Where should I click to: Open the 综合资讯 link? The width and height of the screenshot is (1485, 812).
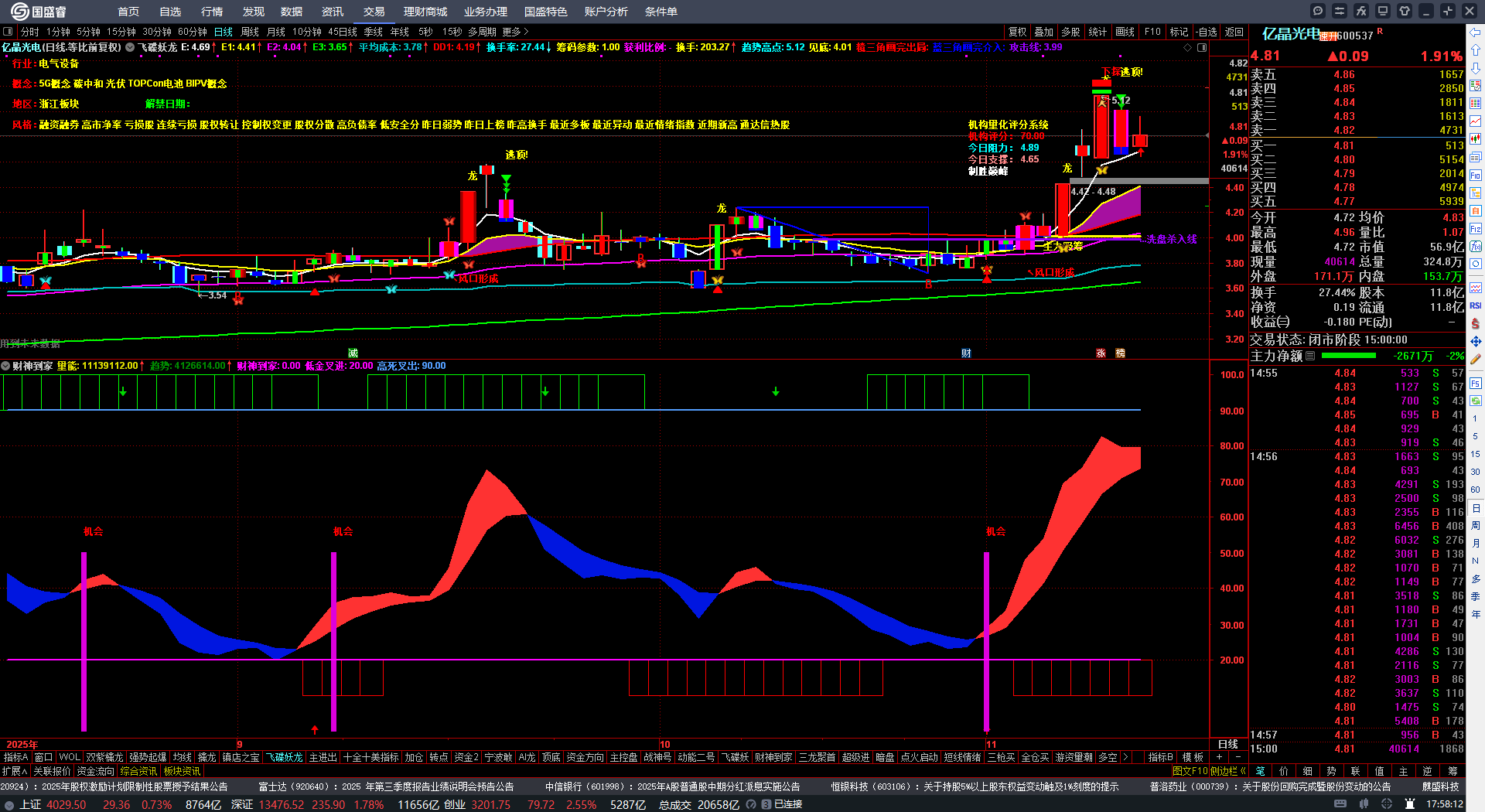pos(138,771)
